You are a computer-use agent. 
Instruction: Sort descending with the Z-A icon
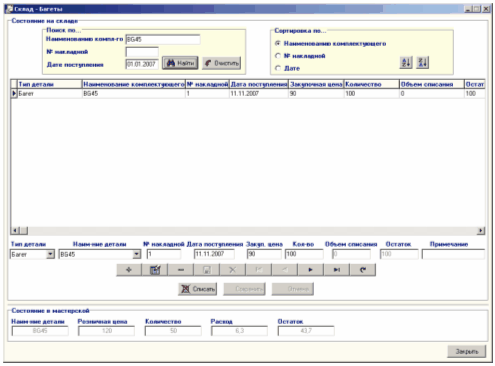click(422, 62)
